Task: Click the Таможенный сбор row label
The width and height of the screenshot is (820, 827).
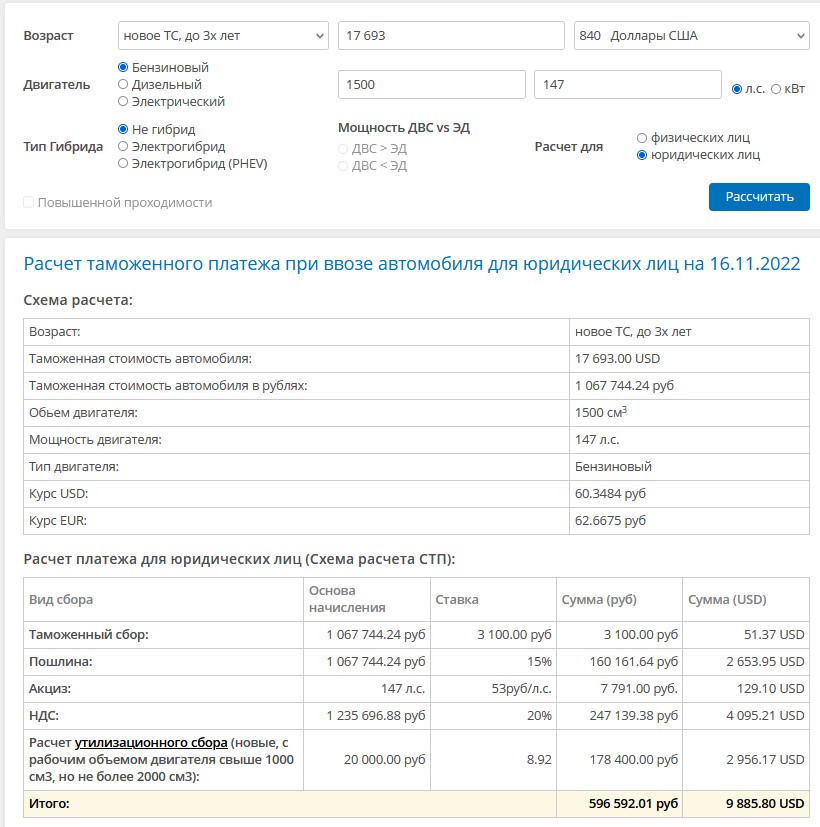Action: click(89, 634)
